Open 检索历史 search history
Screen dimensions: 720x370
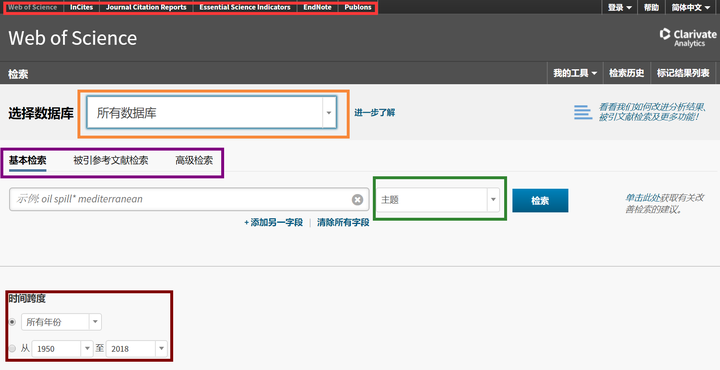coord(626,73)
